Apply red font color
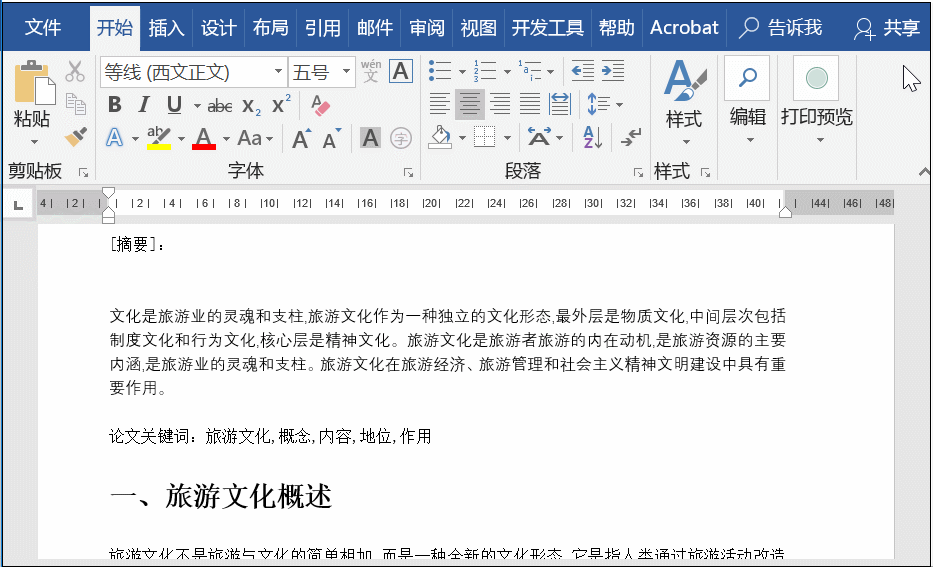The image size is (933, 567). click(x=203, y=139)
